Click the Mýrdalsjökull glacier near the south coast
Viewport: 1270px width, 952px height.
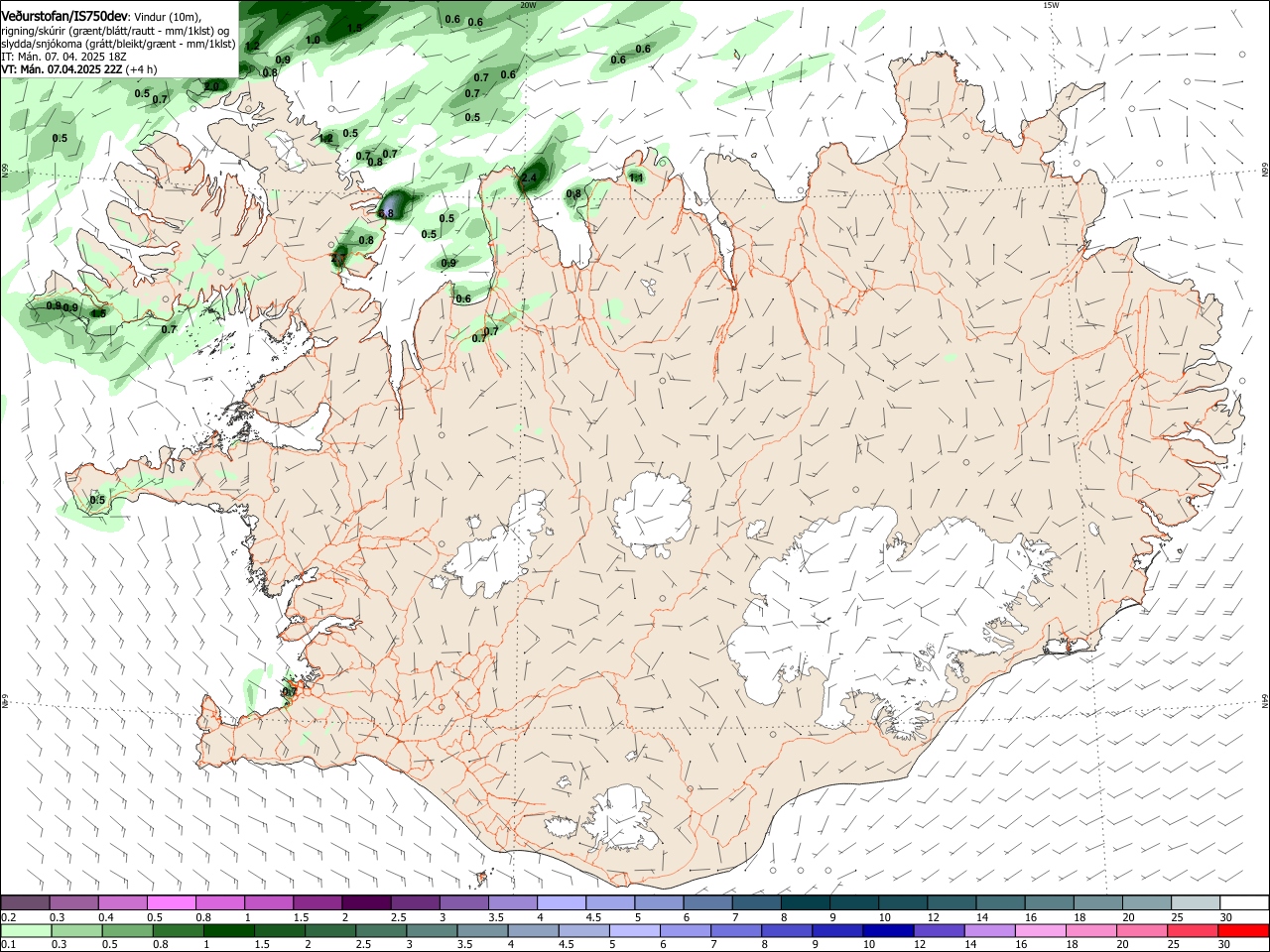pos(623,819)
